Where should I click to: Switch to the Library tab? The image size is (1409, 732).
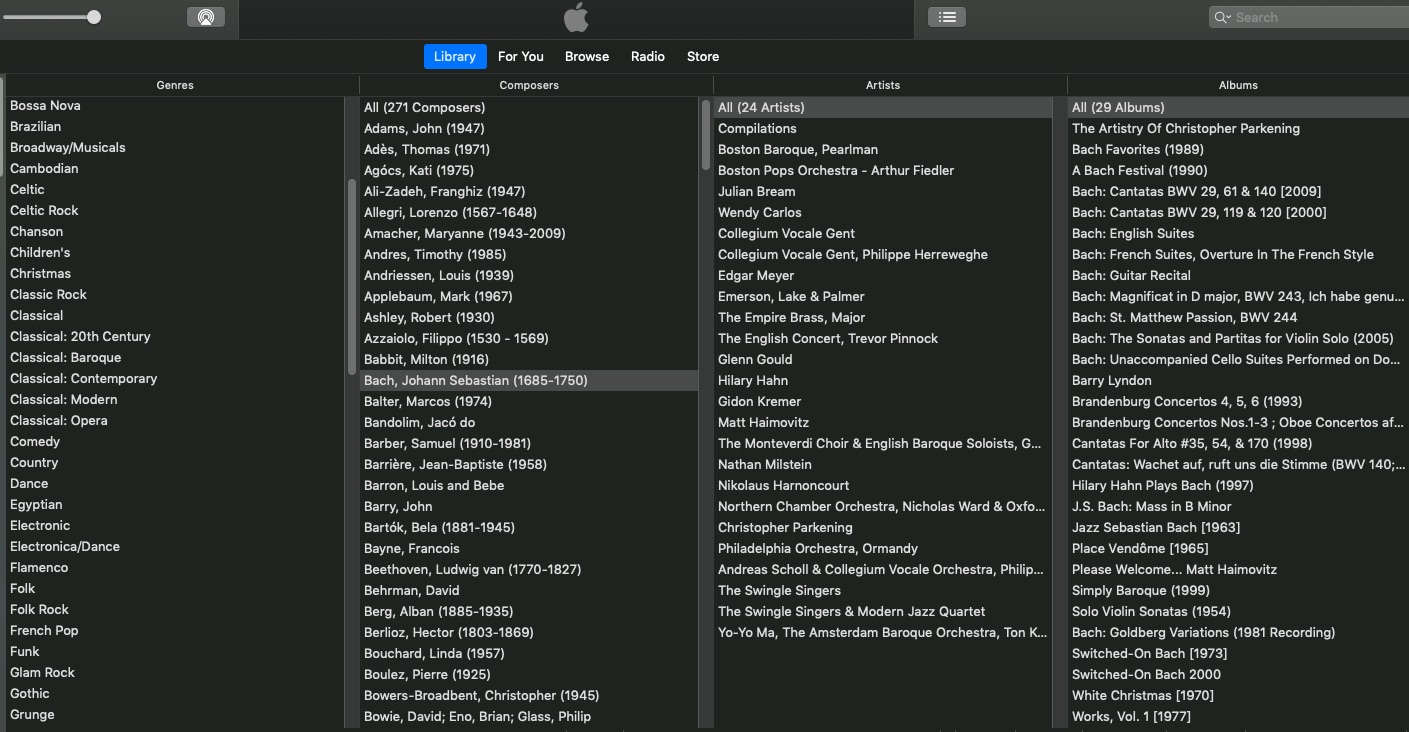[x=455, y=56]
